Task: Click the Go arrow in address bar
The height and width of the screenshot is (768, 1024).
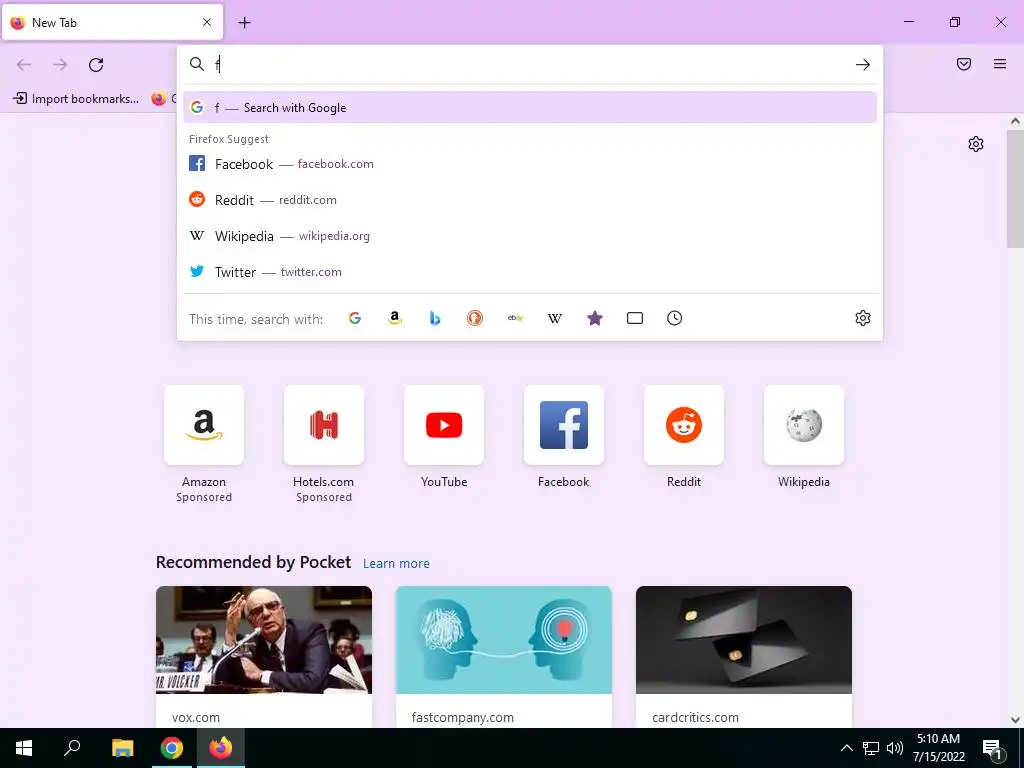Action: click(x=863, y=65)
